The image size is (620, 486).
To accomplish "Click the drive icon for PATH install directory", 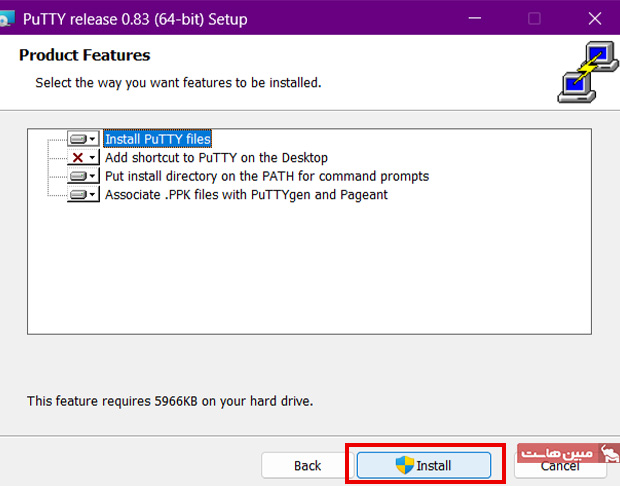I will pyautogui.click(x=78, y=176).
